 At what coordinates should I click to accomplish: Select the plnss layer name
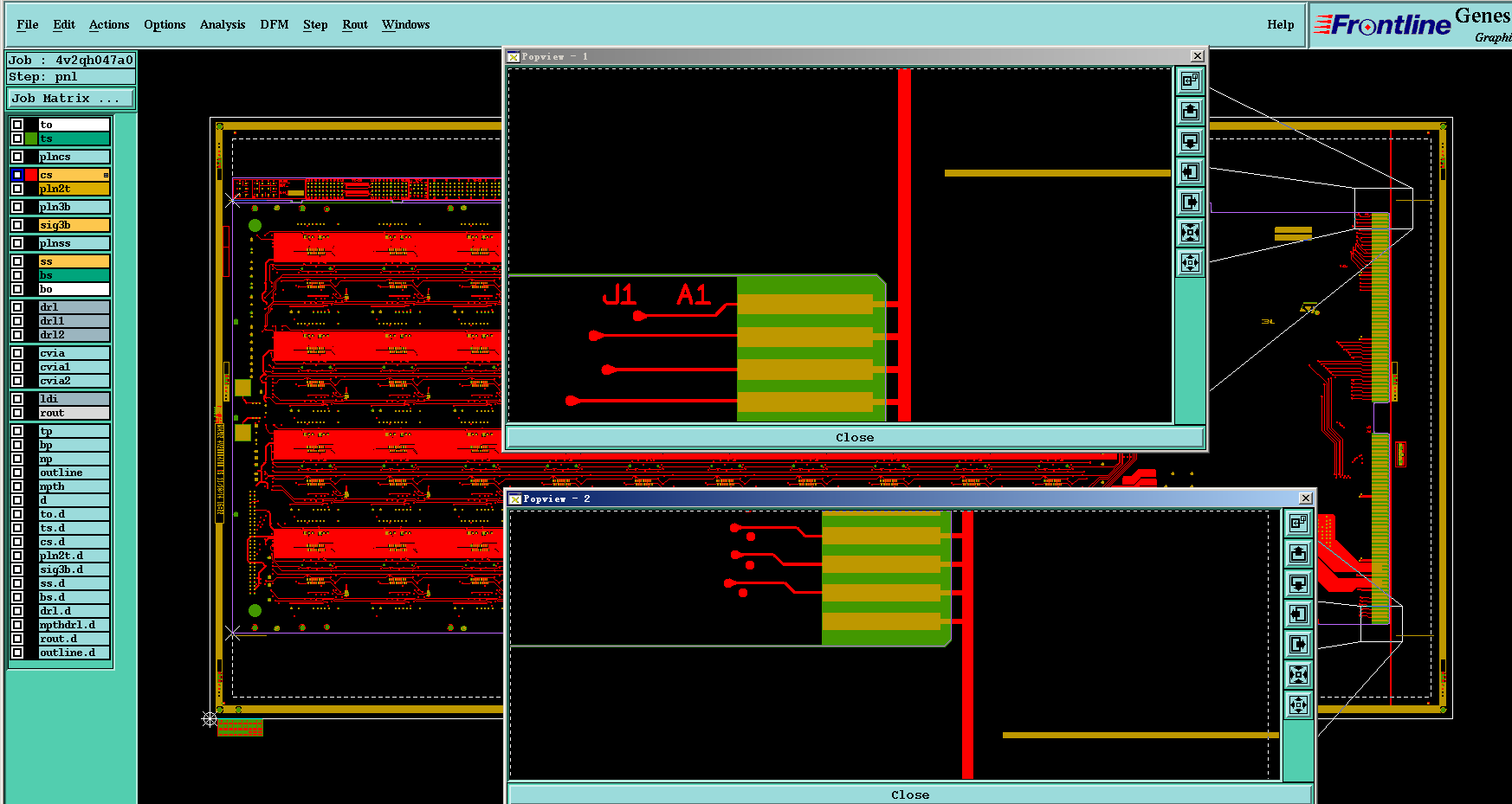(74, 243)
